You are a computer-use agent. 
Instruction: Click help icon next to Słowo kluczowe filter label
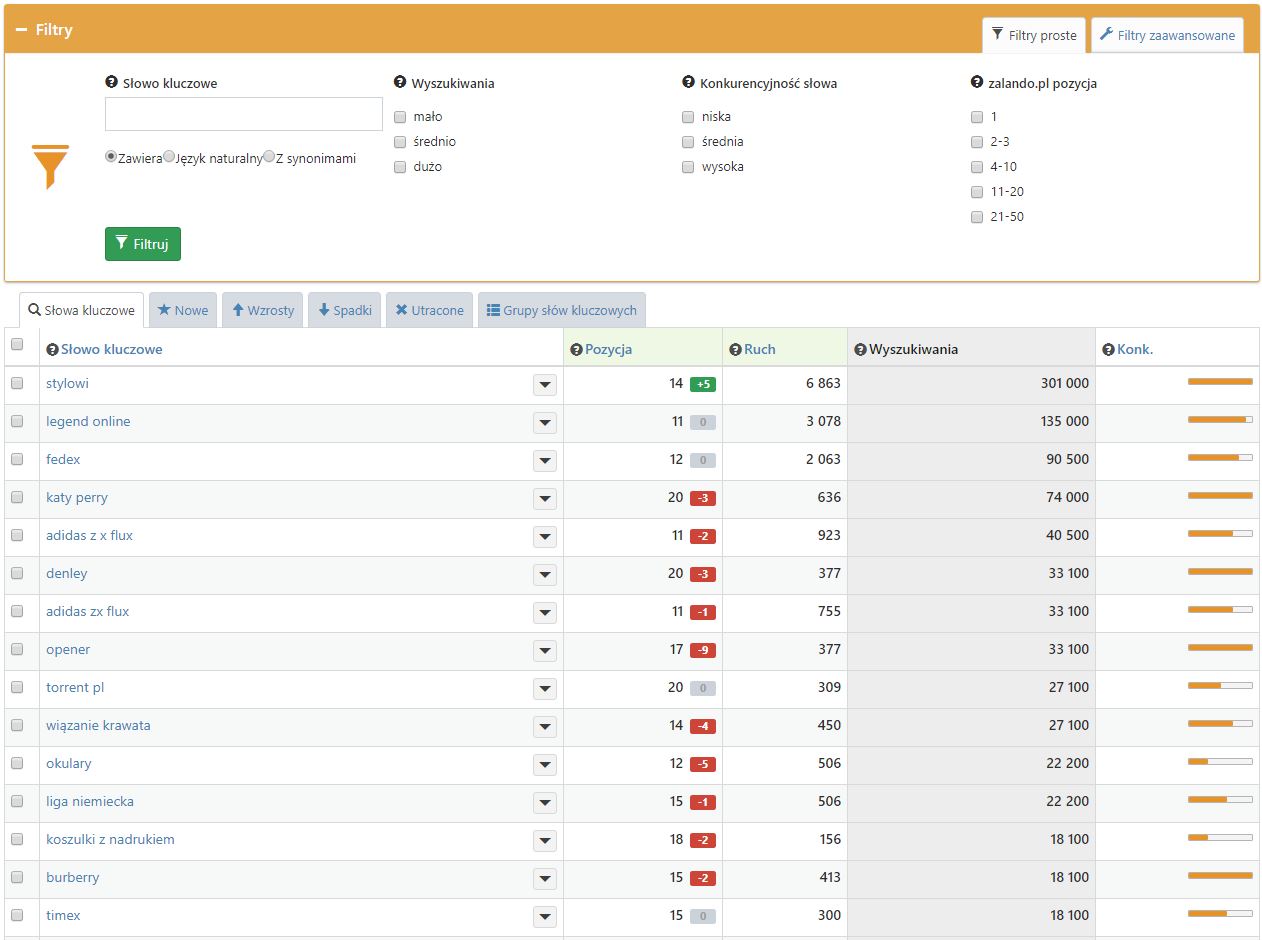(x=112, y=83)
